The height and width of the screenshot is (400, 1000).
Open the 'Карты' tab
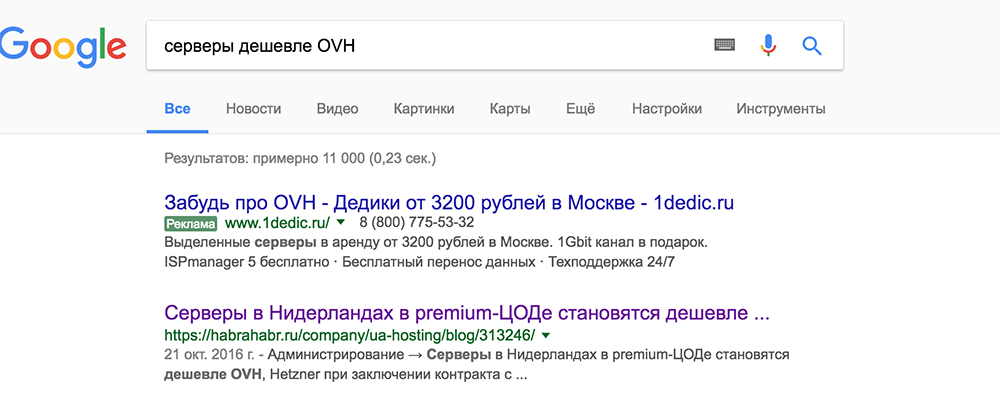[x=510, y=109]
